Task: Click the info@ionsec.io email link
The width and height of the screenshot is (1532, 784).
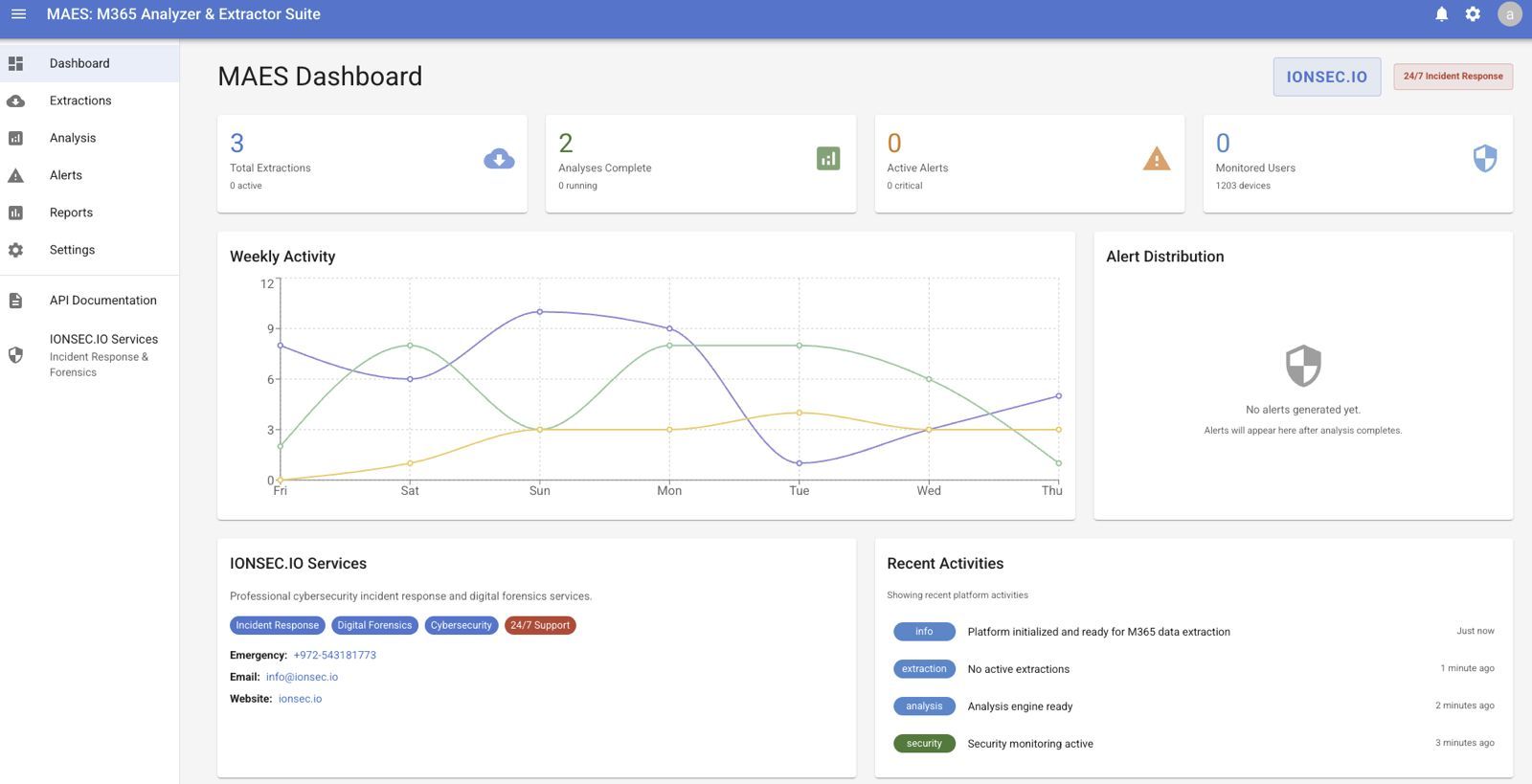Action: [302, 677]
